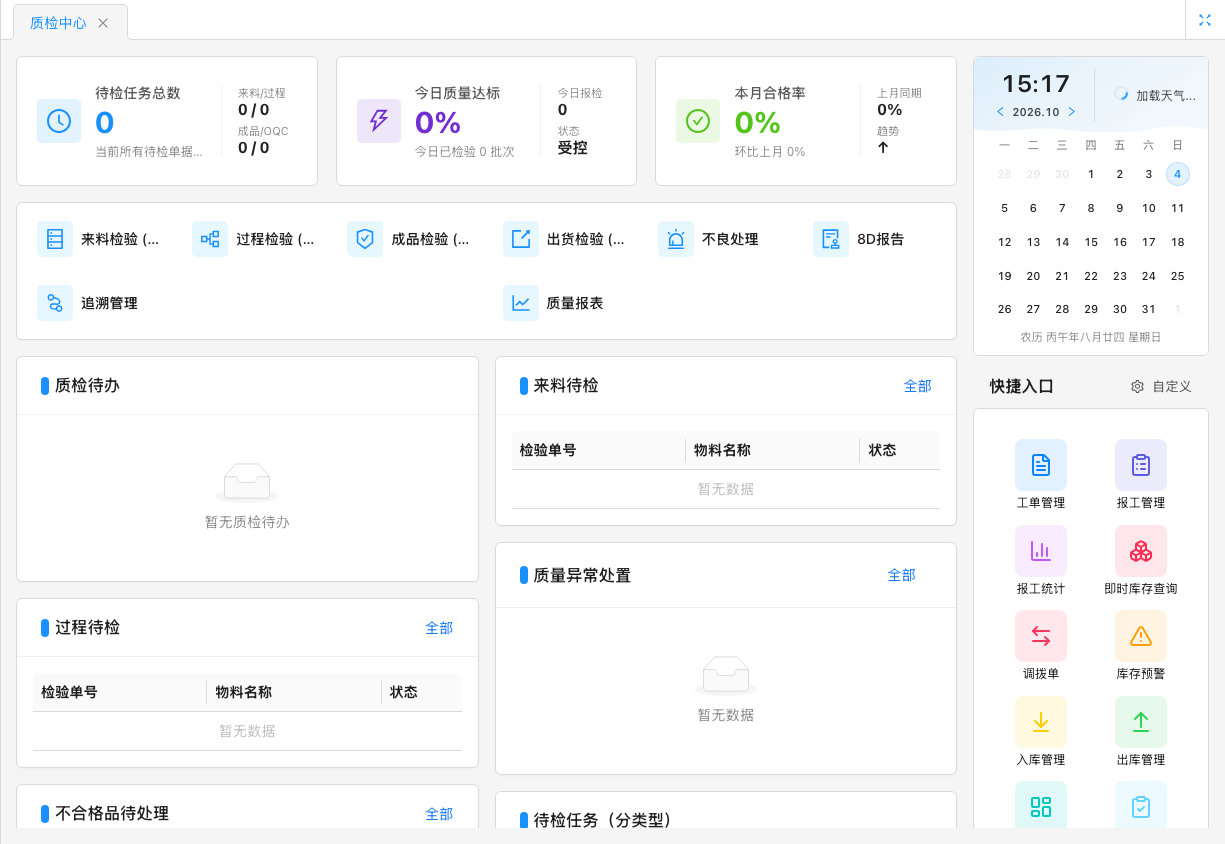View all in 不合格品待处理 panel
1225x844 pixels.
pos(439,814)
